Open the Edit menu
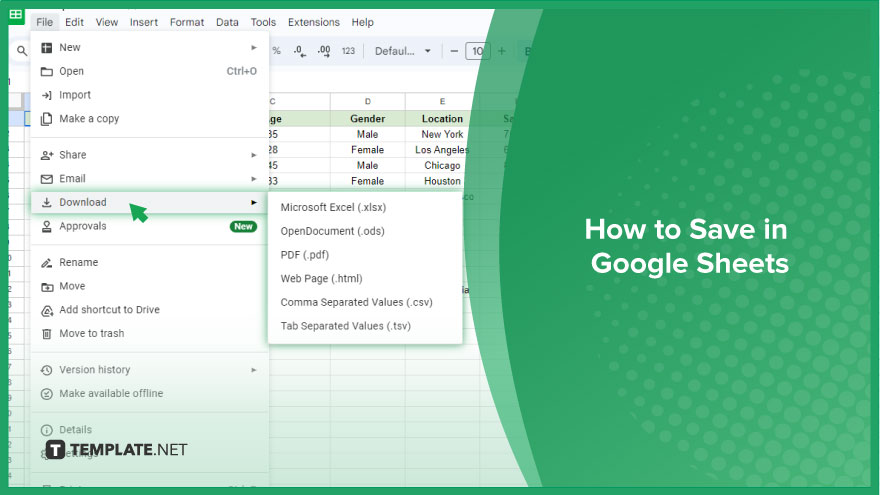 [74, 22]
